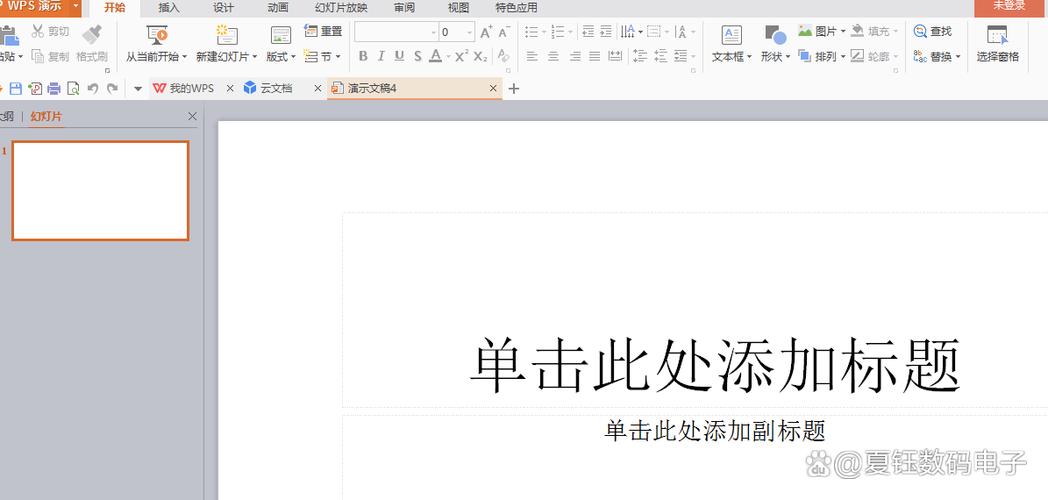Toggle text shadow (S) formatting

(x=417, y=56)
